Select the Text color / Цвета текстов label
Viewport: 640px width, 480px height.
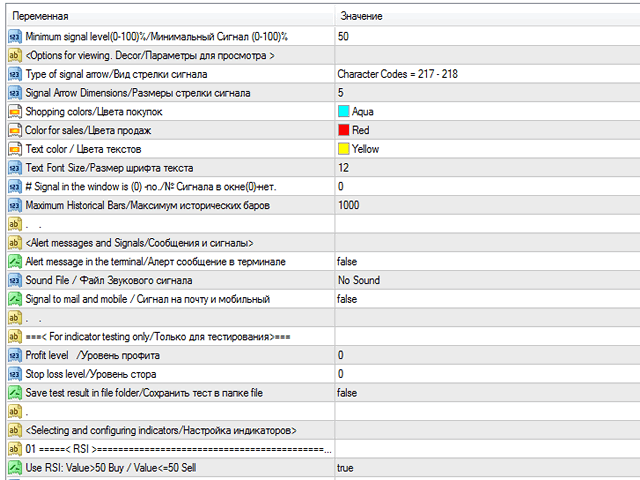83,149
